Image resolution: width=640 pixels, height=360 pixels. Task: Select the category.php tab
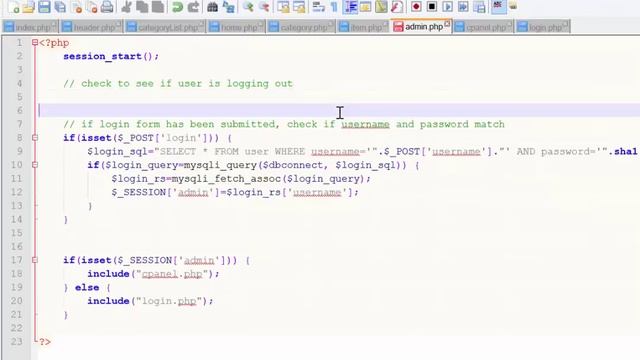coord(301,27)
